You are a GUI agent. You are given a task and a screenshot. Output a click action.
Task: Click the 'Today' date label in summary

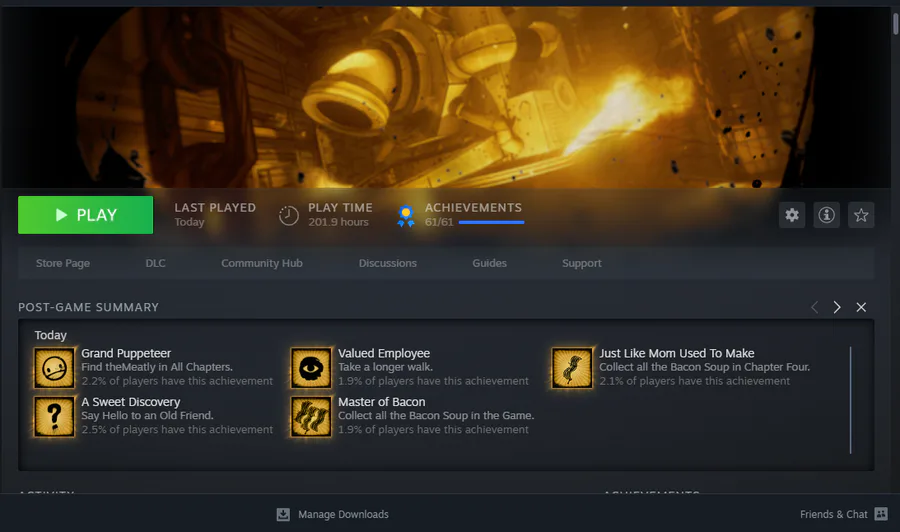click(51, 335)
